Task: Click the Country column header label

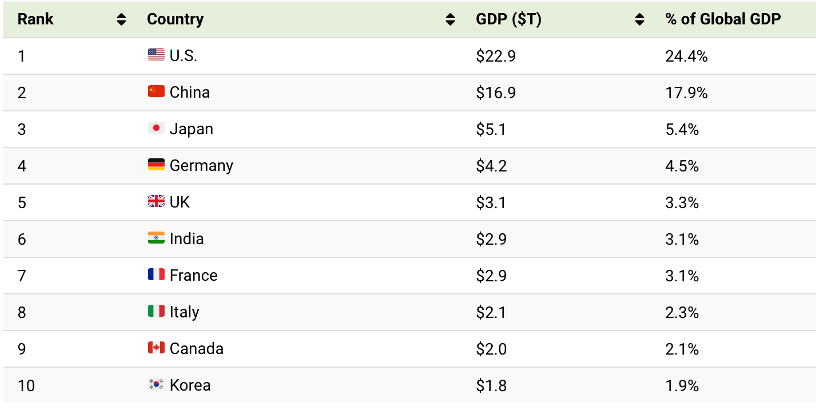Action: point(175,19)
